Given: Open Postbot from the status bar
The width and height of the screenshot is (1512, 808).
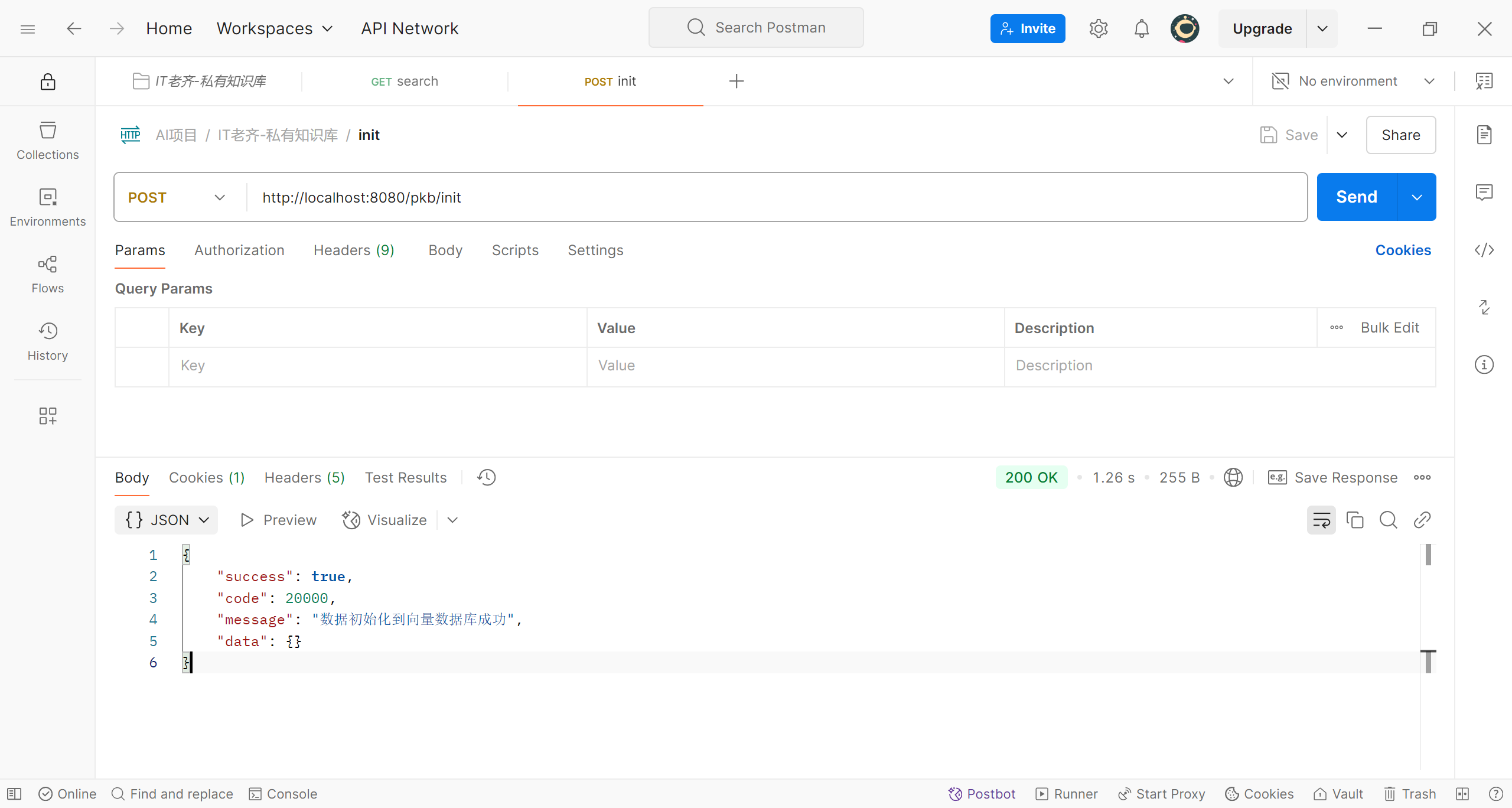Looking at the screenshot, I should click(982, 794).
